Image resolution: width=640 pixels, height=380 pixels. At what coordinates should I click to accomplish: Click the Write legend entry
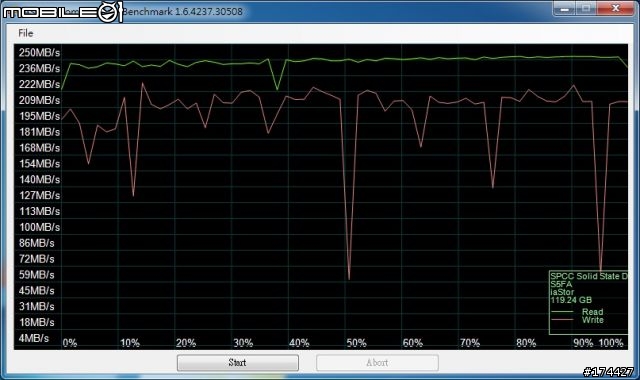pos(593,320)
